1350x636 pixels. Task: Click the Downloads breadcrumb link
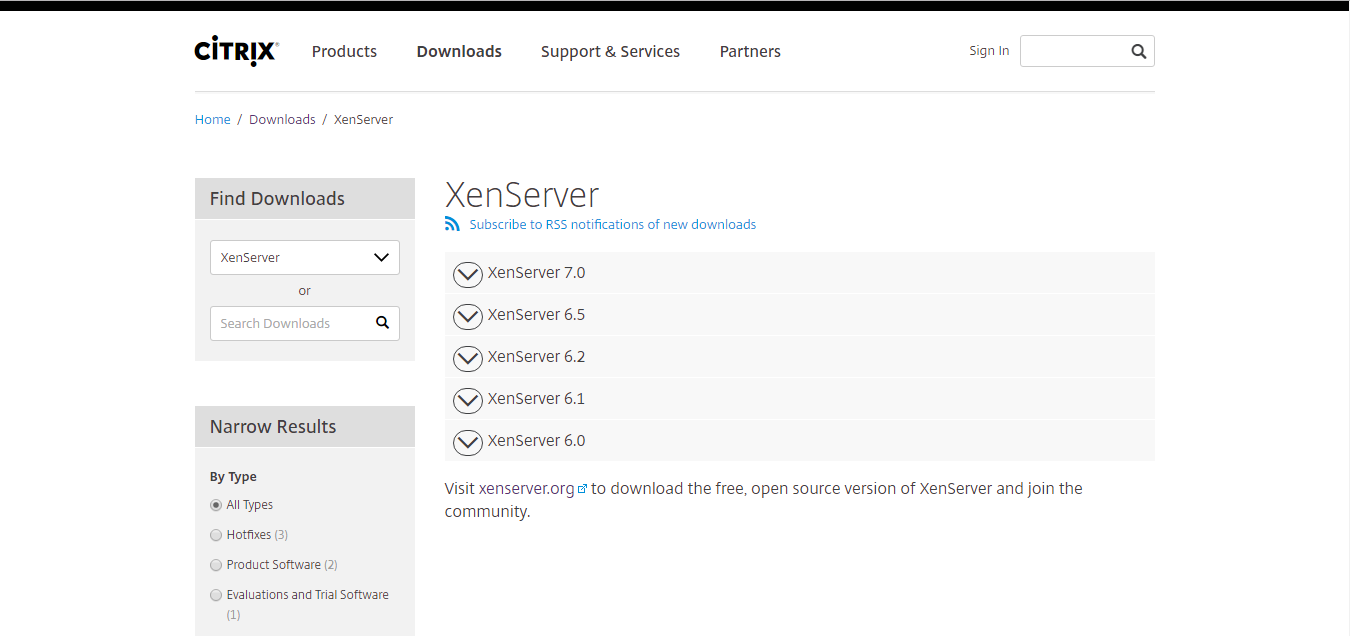[x=282, y=119]
